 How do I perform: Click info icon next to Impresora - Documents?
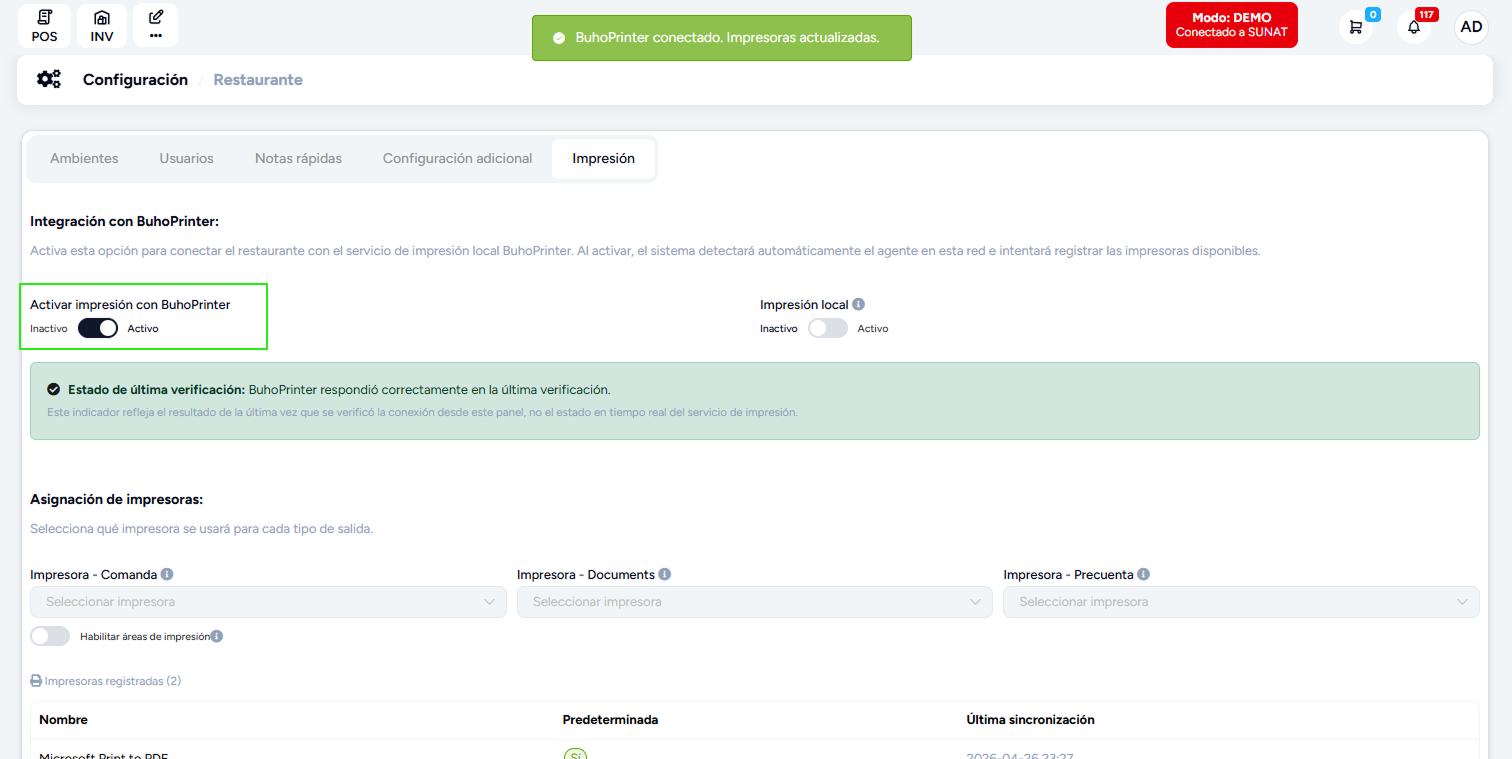click(665, 575)
